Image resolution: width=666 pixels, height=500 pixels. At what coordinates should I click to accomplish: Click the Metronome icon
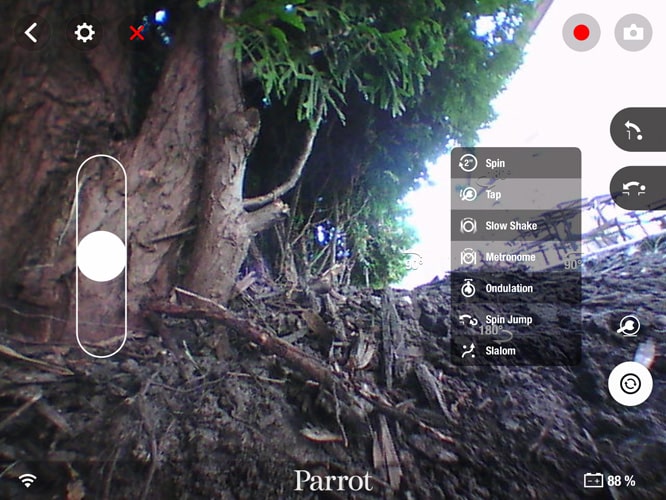(x=468, y=257)
